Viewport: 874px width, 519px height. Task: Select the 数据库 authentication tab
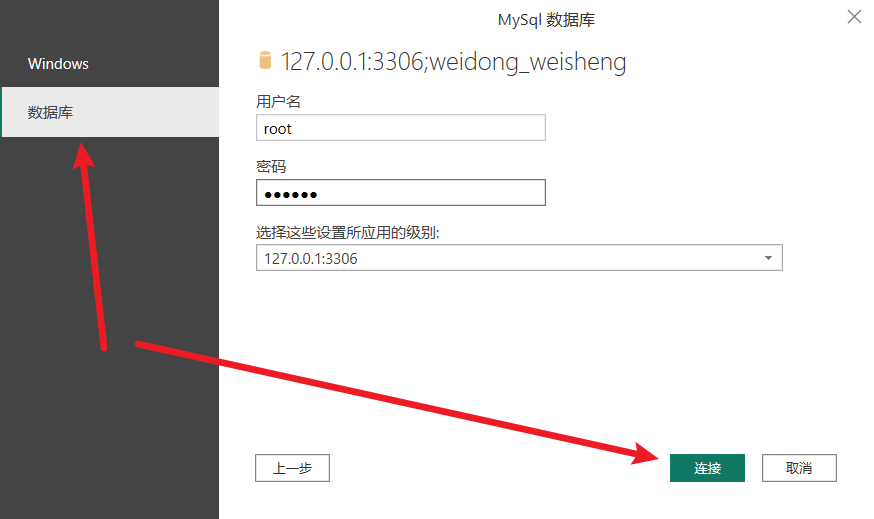coord(109,112)
